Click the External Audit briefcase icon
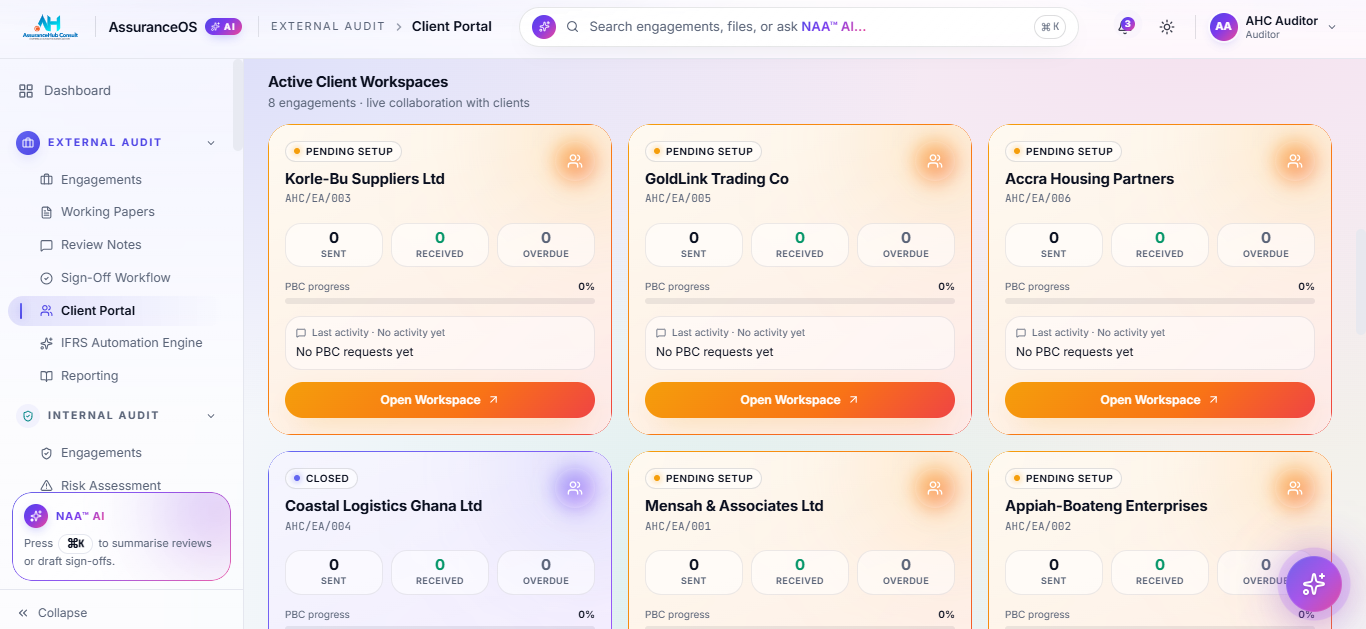1366x629 pixels. pyautogui.click(x=28, y=143)
